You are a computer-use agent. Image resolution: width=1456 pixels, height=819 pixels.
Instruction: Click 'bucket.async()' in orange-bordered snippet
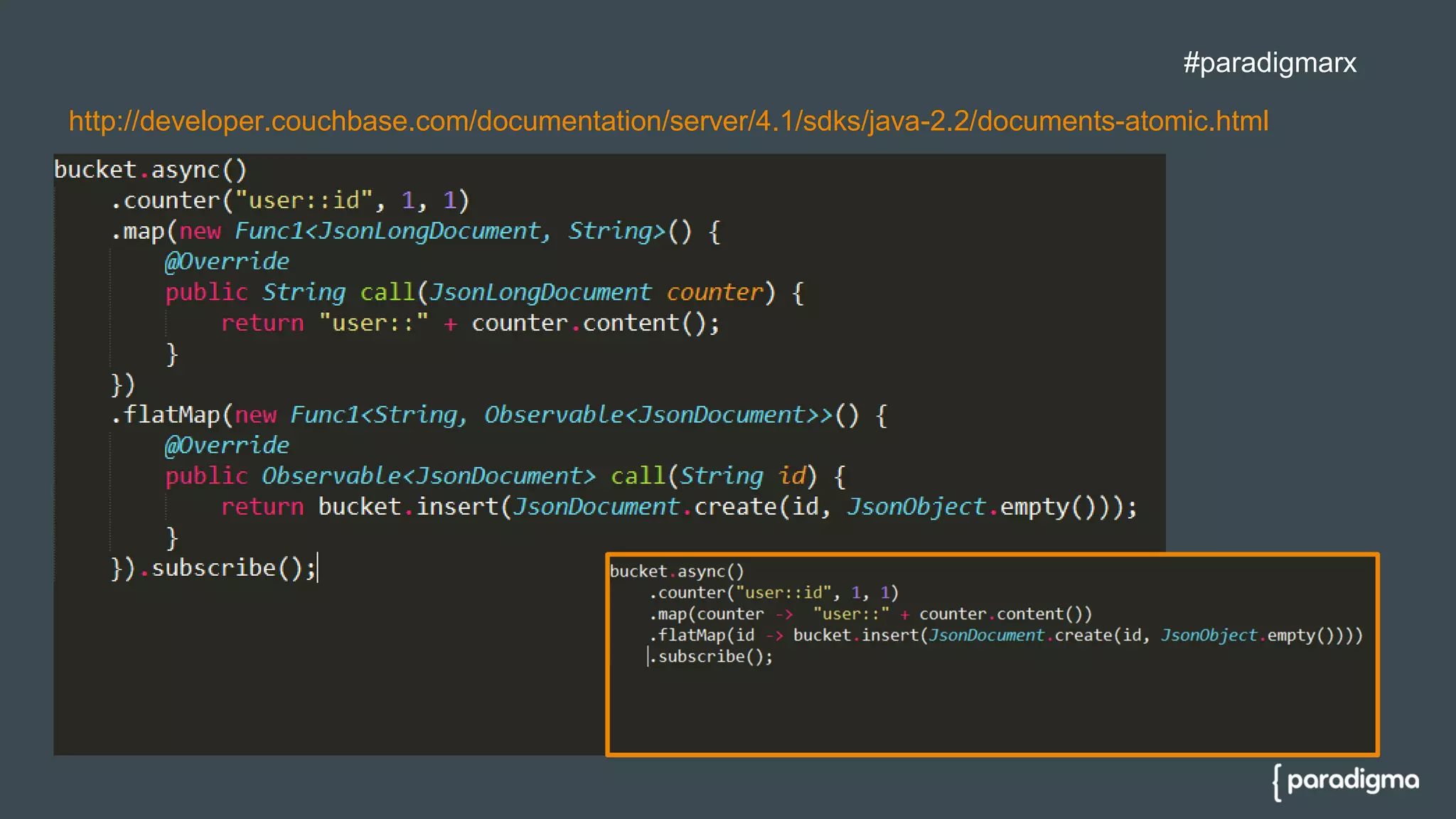(x=677, y=572)
